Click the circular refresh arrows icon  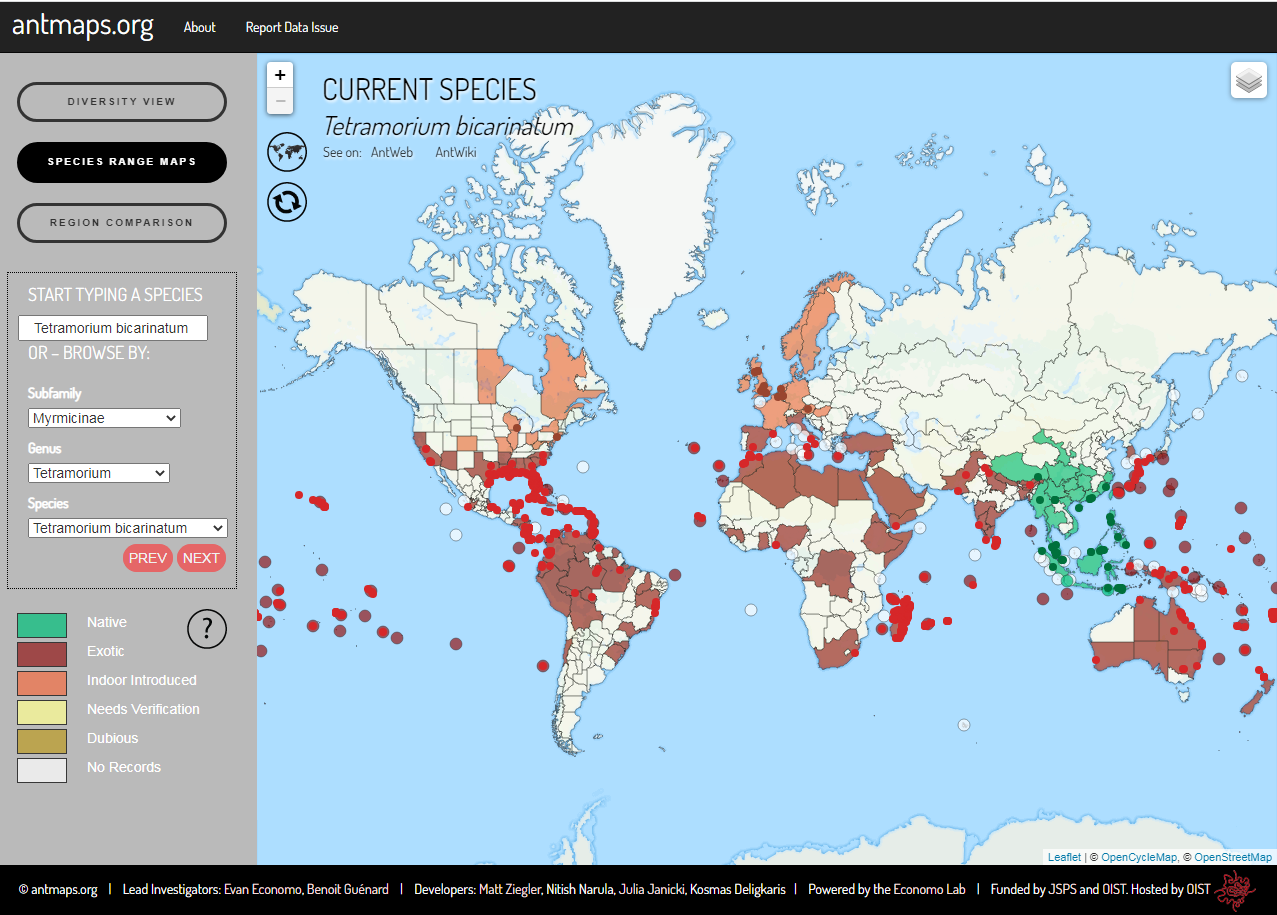287,202
